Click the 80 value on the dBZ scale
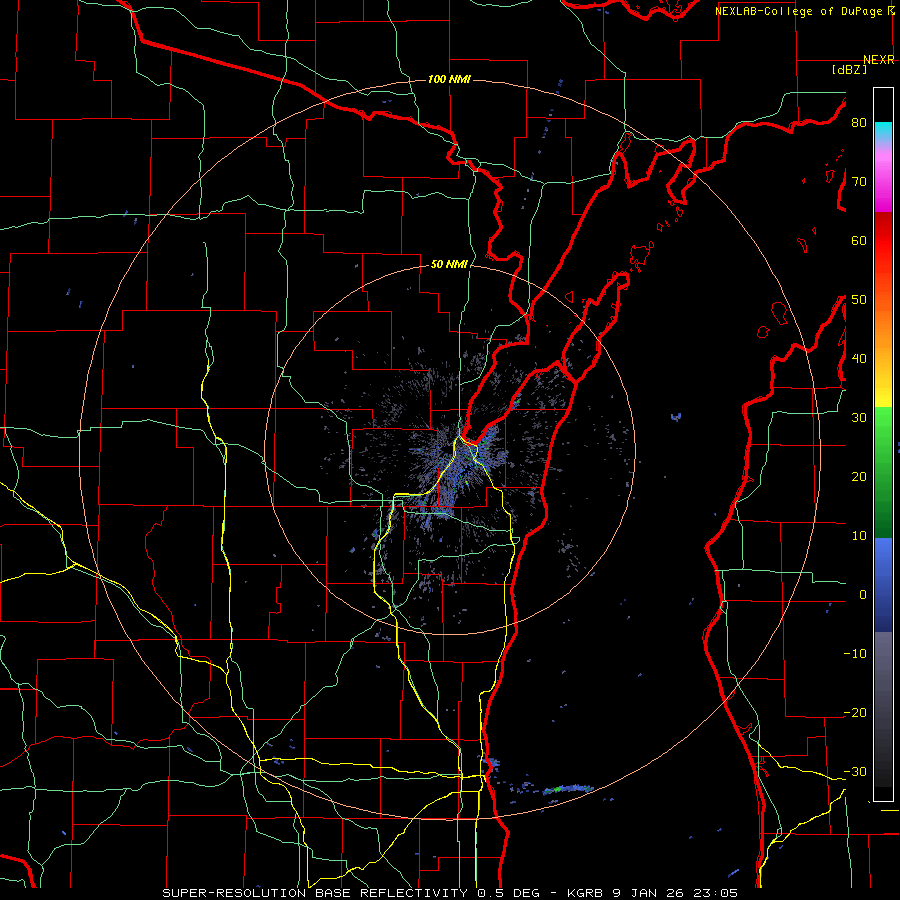Image resolution: width=900 pixels, height=900 pixels. (x=859, y=122)
